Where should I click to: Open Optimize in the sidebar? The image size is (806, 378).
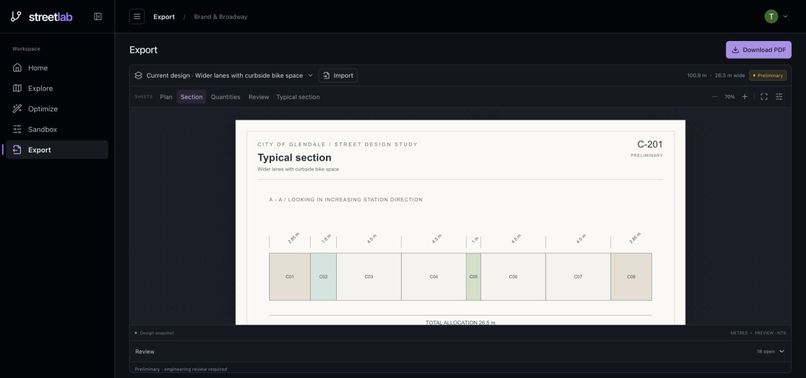(x=57, y=109)
